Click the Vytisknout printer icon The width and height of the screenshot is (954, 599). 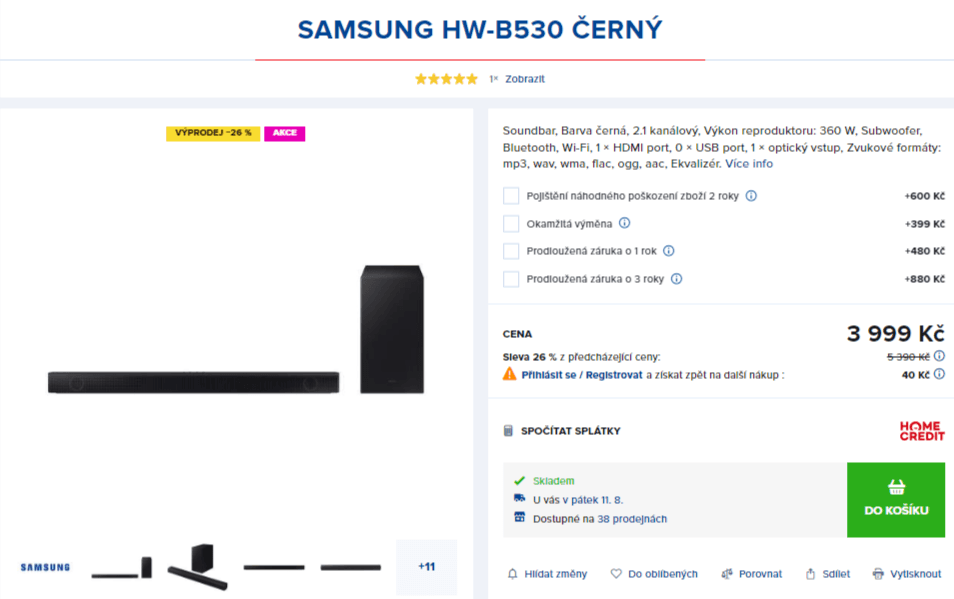[x=878, y=573]
